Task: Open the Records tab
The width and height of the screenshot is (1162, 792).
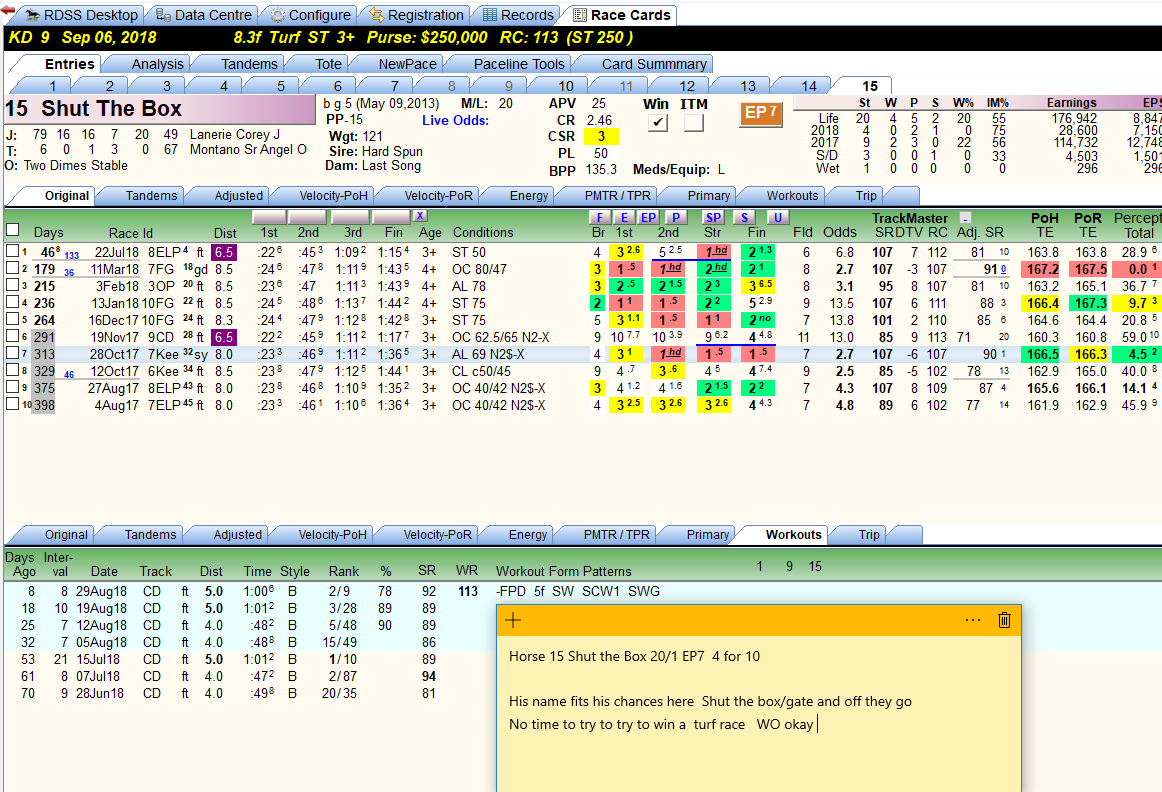Action: [x=517, y=15]
